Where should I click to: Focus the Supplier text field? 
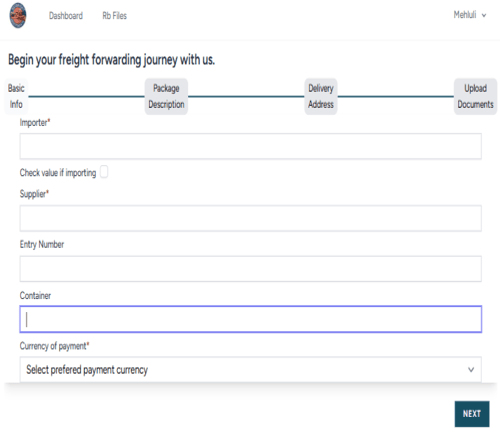pyautogui.click(x=250, y=218)
